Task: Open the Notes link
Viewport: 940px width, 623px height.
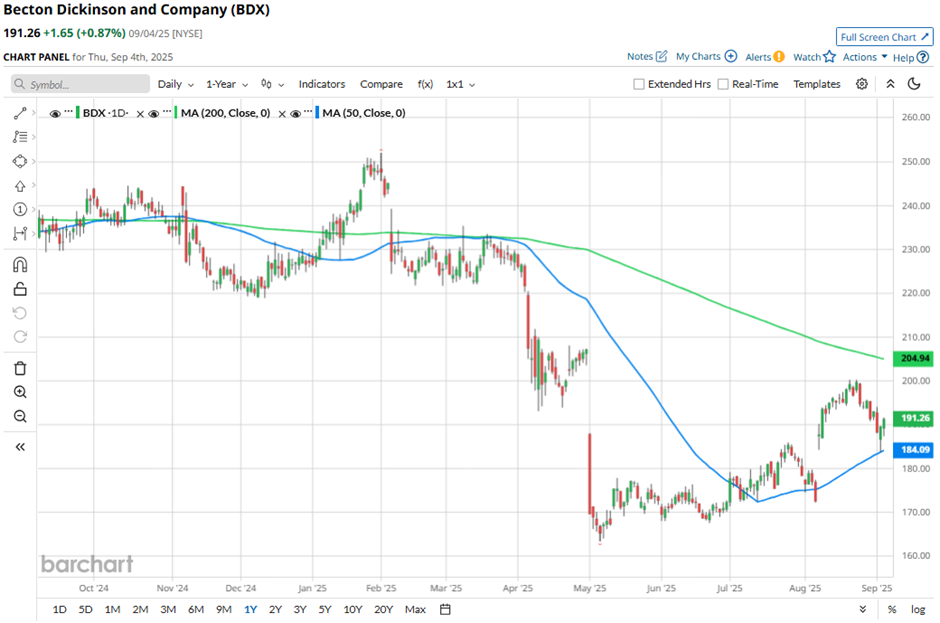Action: coord(640,56)
